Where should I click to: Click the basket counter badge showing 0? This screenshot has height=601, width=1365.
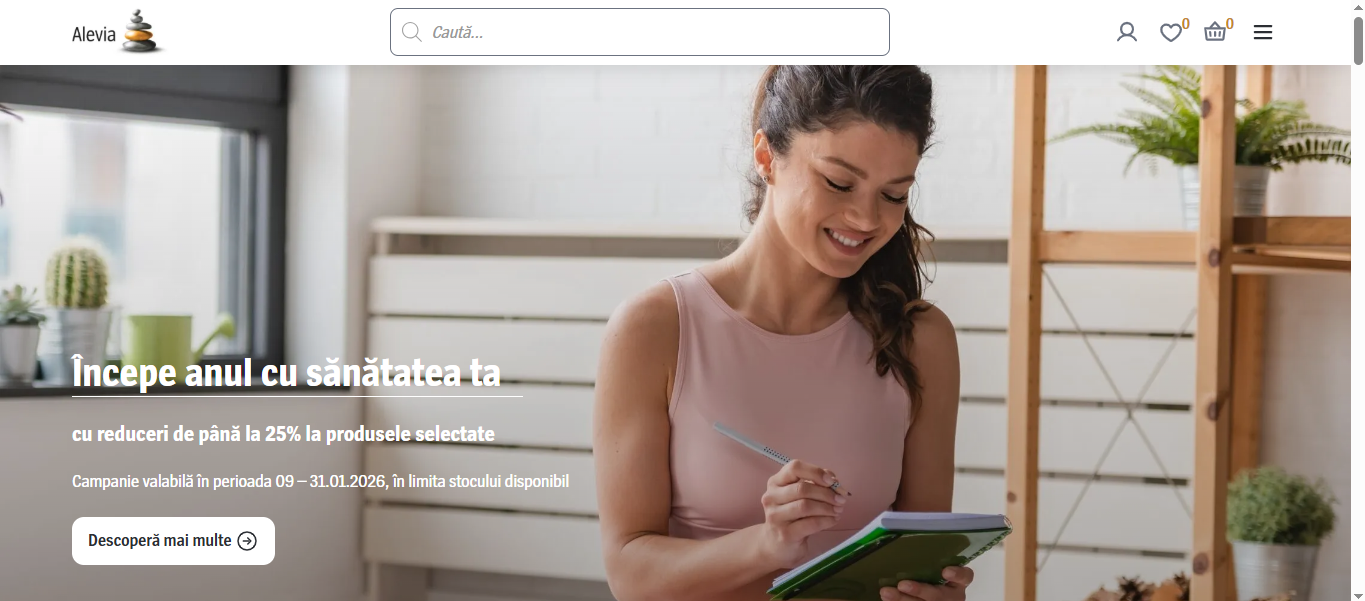coord(1230,23)
